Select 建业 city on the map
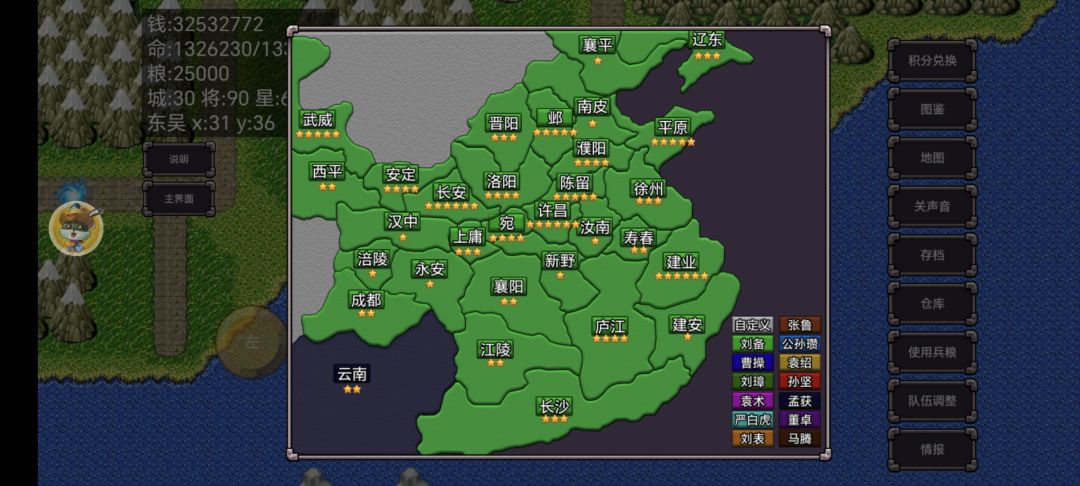 click(681, 262)
